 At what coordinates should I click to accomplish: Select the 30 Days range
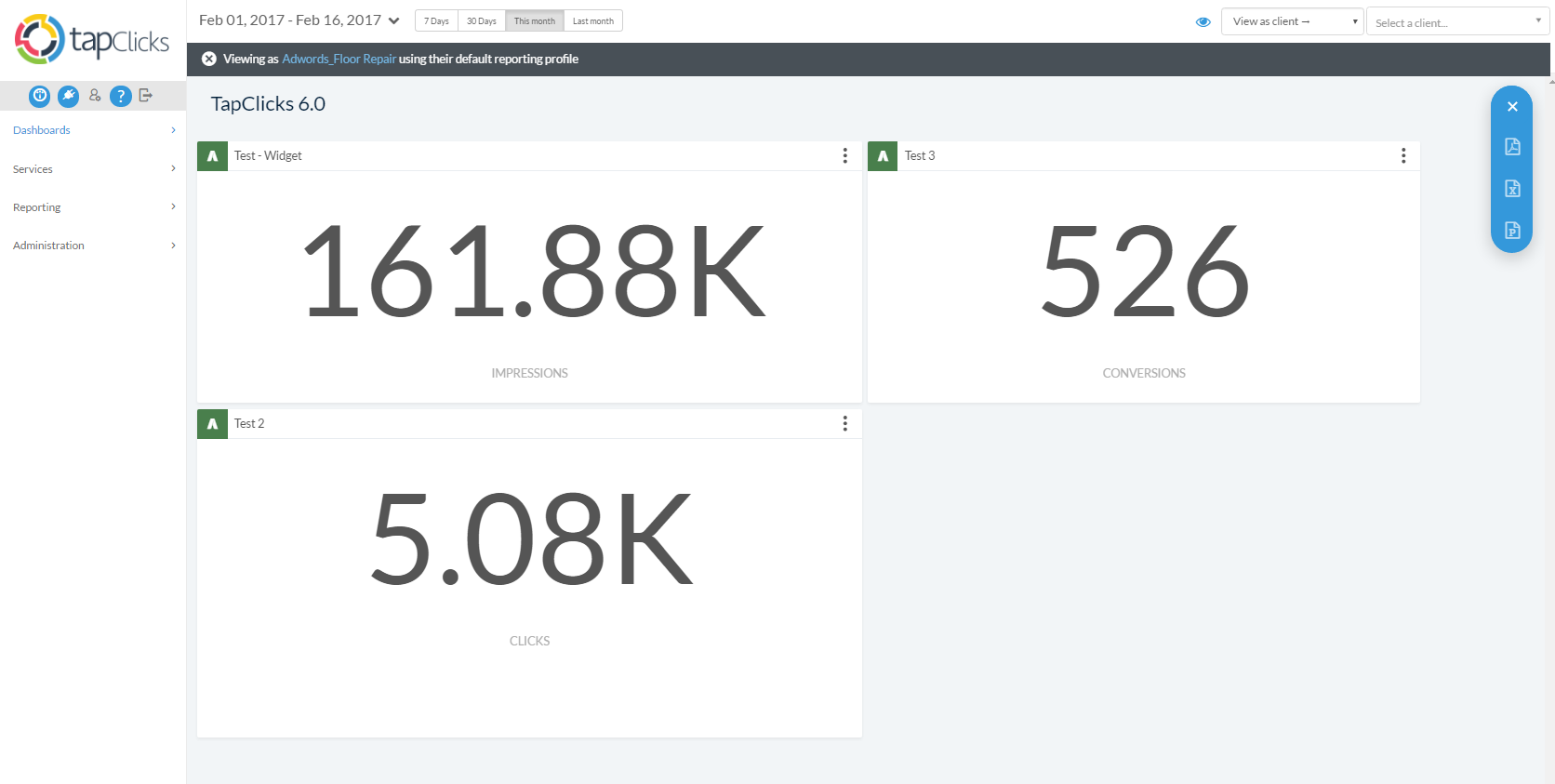pyautogui.click(x=482, y=20)
